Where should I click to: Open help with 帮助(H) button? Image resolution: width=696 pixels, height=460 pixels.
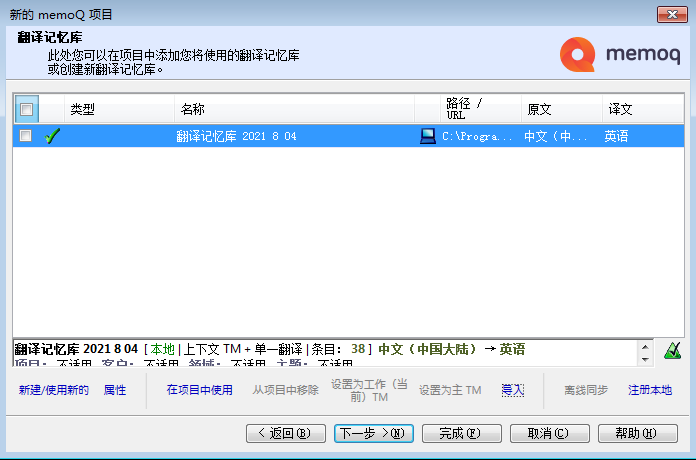tap(638, 433)
